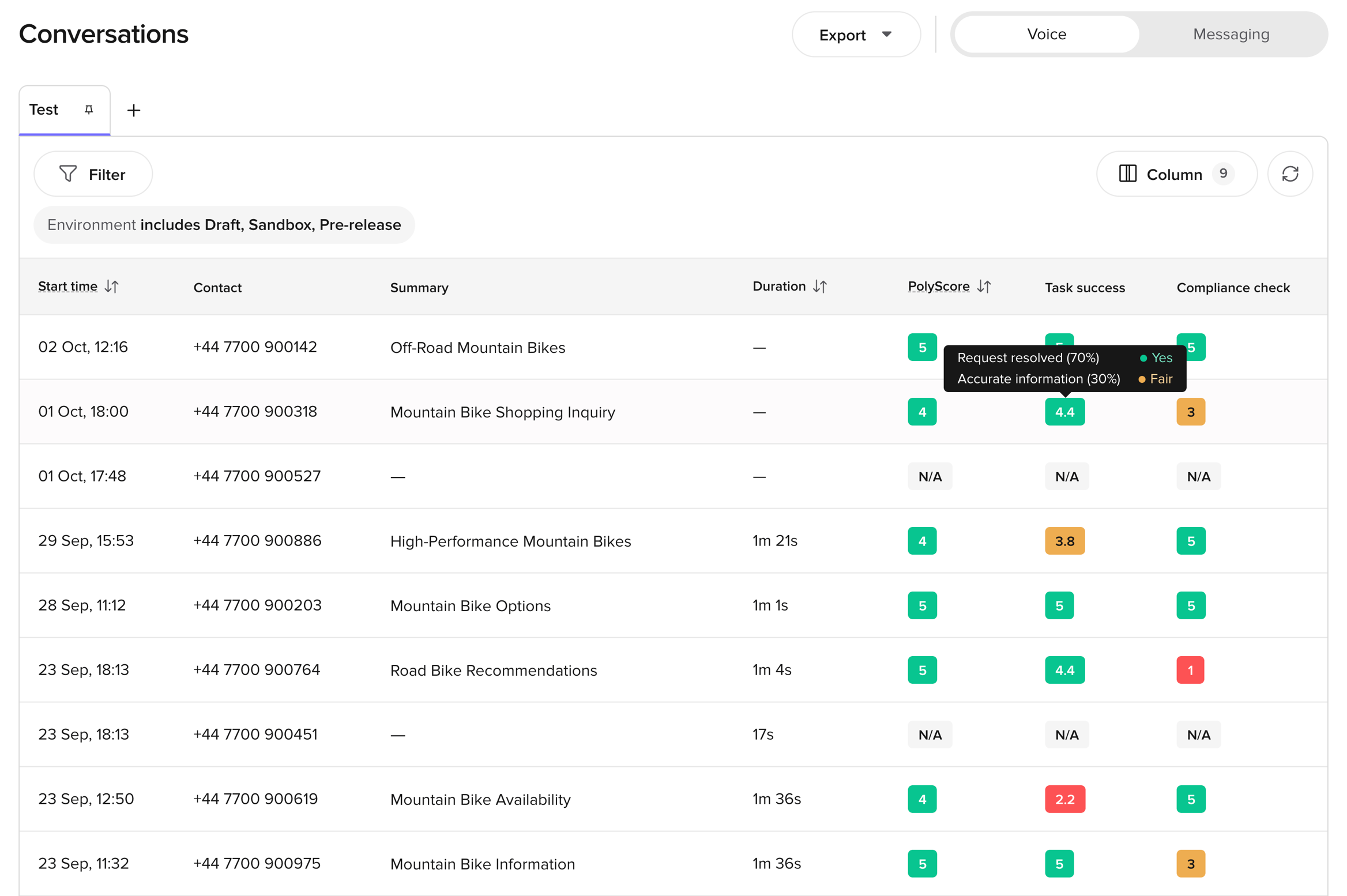This screenshot has height=896, width=1347.
Task: Select contact +44 7700 900619
Action: (x=255, y=799)
